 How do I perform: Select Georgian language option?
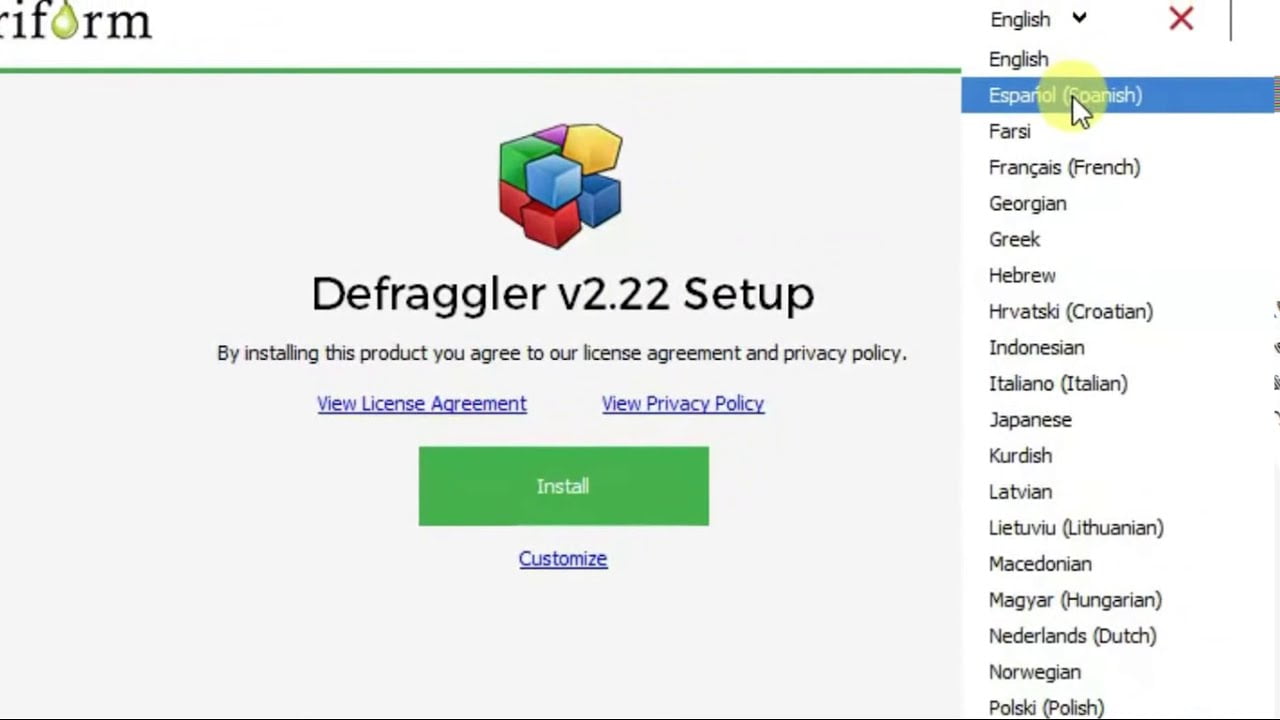(1119, 203)
